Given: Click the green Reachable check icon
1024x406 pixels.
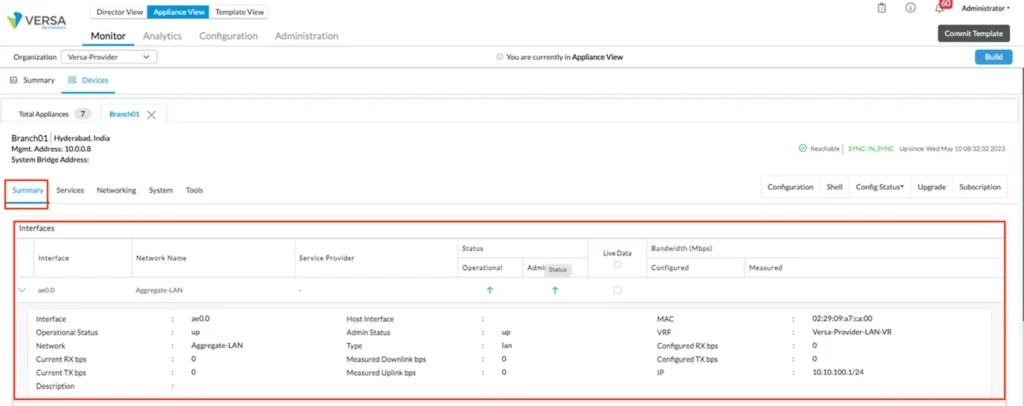Looking at the screenshot, I should tap(802, 148).
